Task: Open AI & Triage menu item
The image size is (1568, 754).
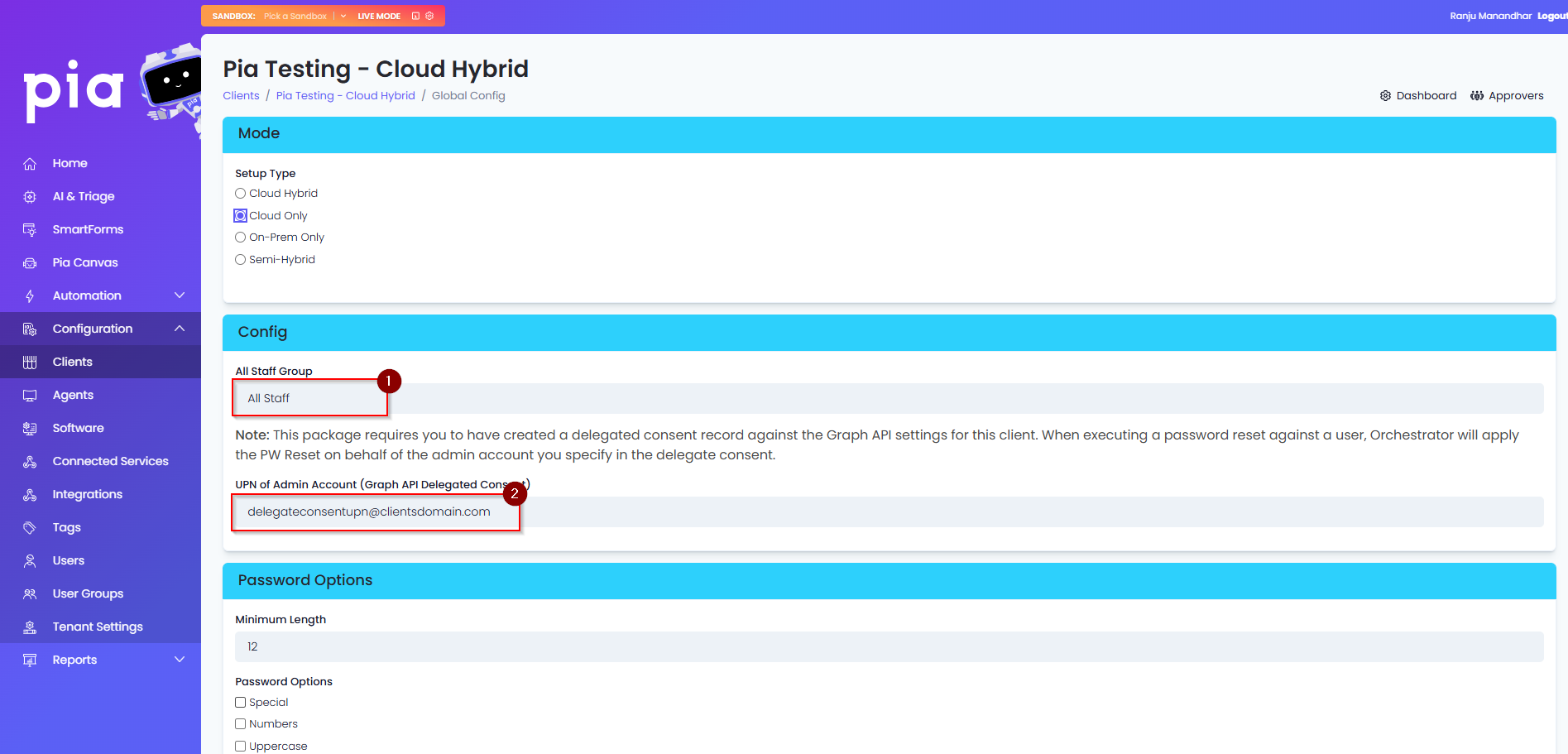Action: [x=100, y=196]
